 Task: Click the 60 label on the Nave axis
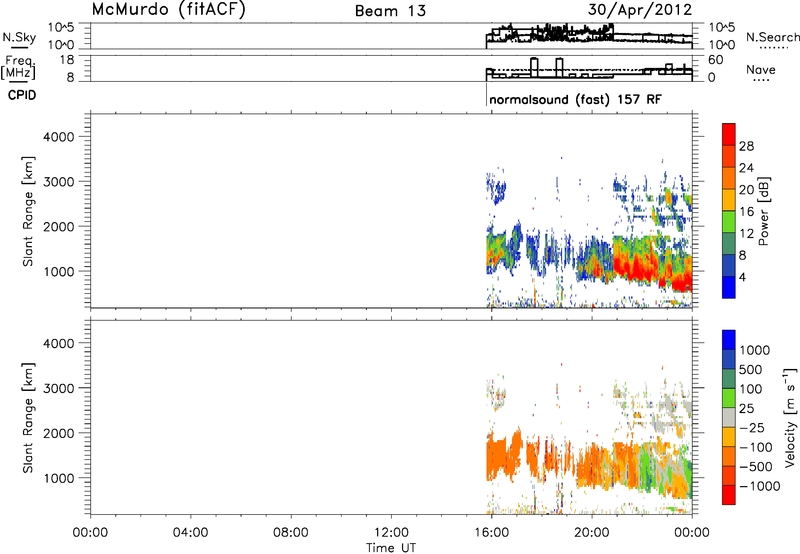(716, 60)
